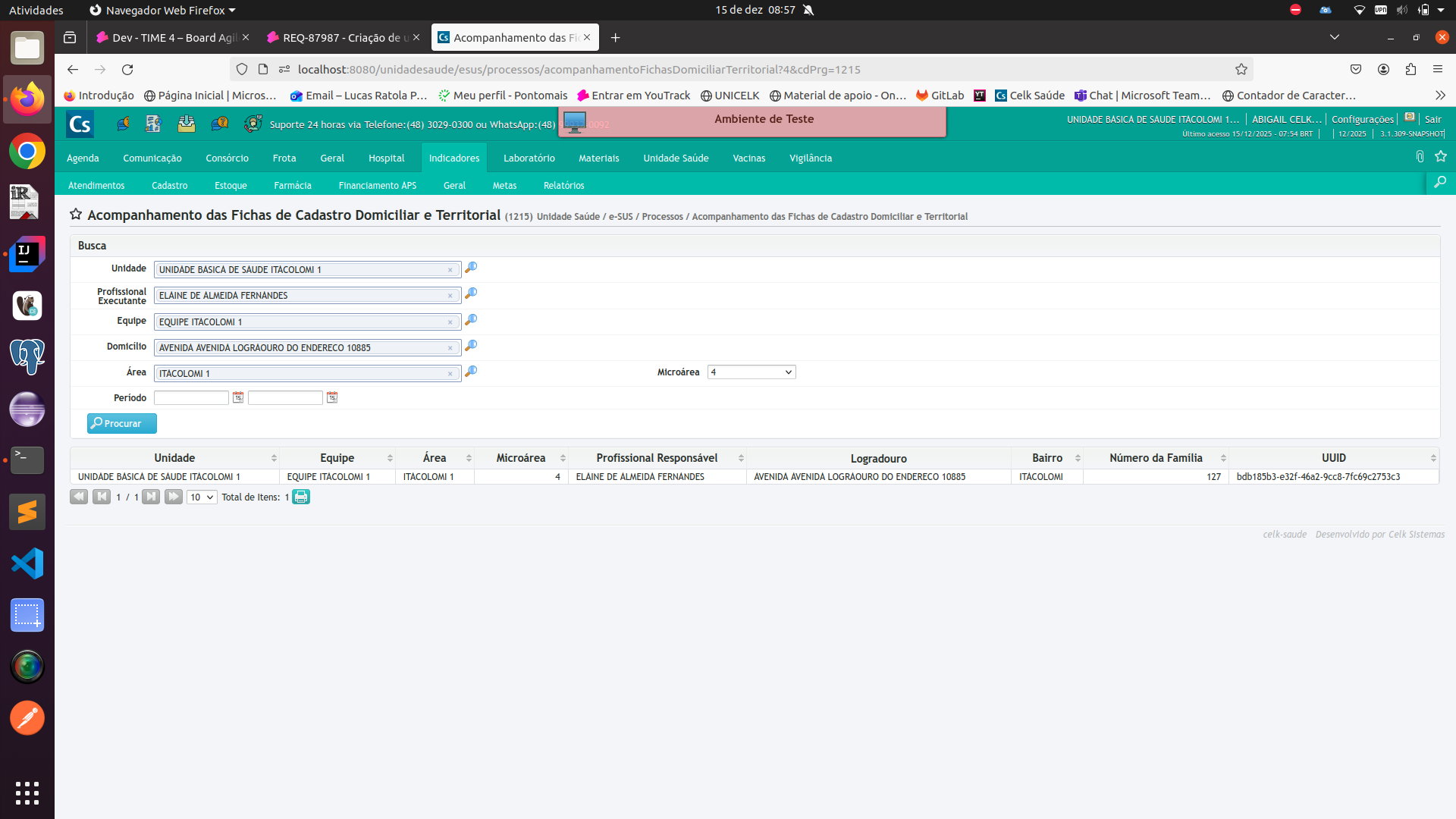The height and width of the screenshot is (819, 1456).
Task: Open calendar picker for first Período date
Action: tap(238, 397)
